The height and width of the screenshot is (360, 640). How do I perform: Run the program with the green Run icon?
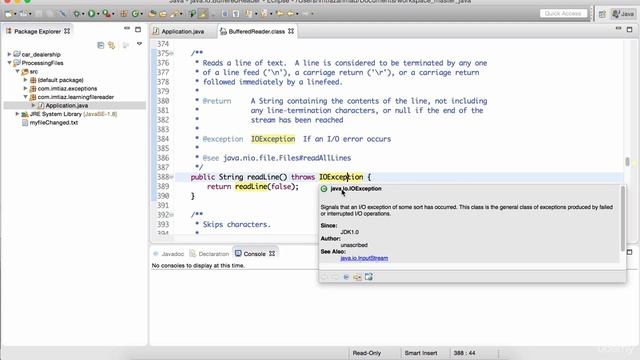pyautogui.click(x=91, y=14)
